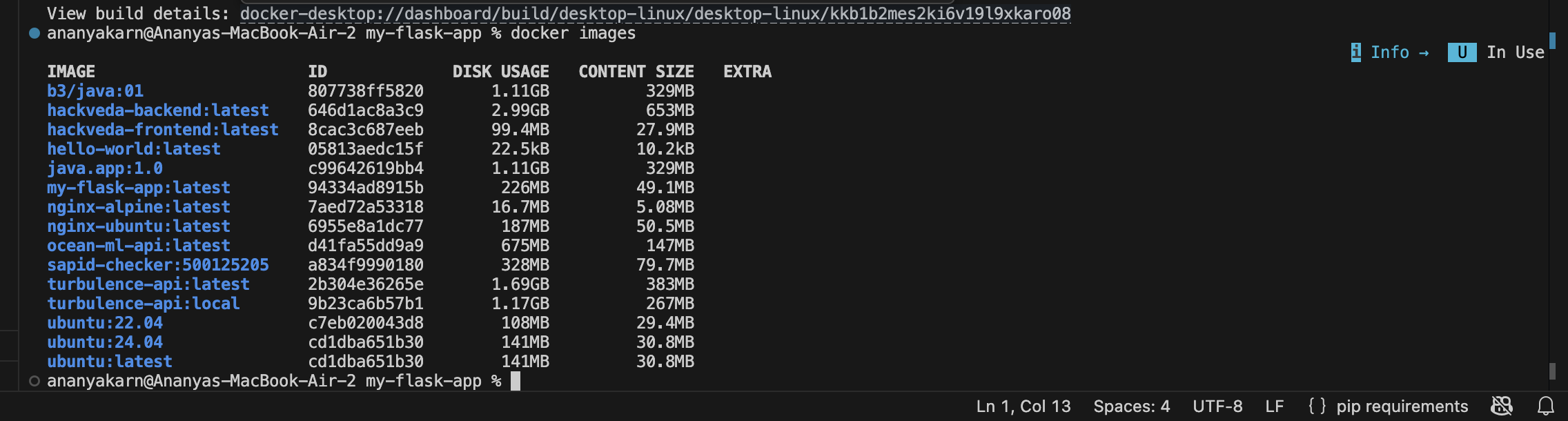Open the my-flask-app:latest image link
The height and width of the screenshot is (421, 1568).
138,187
